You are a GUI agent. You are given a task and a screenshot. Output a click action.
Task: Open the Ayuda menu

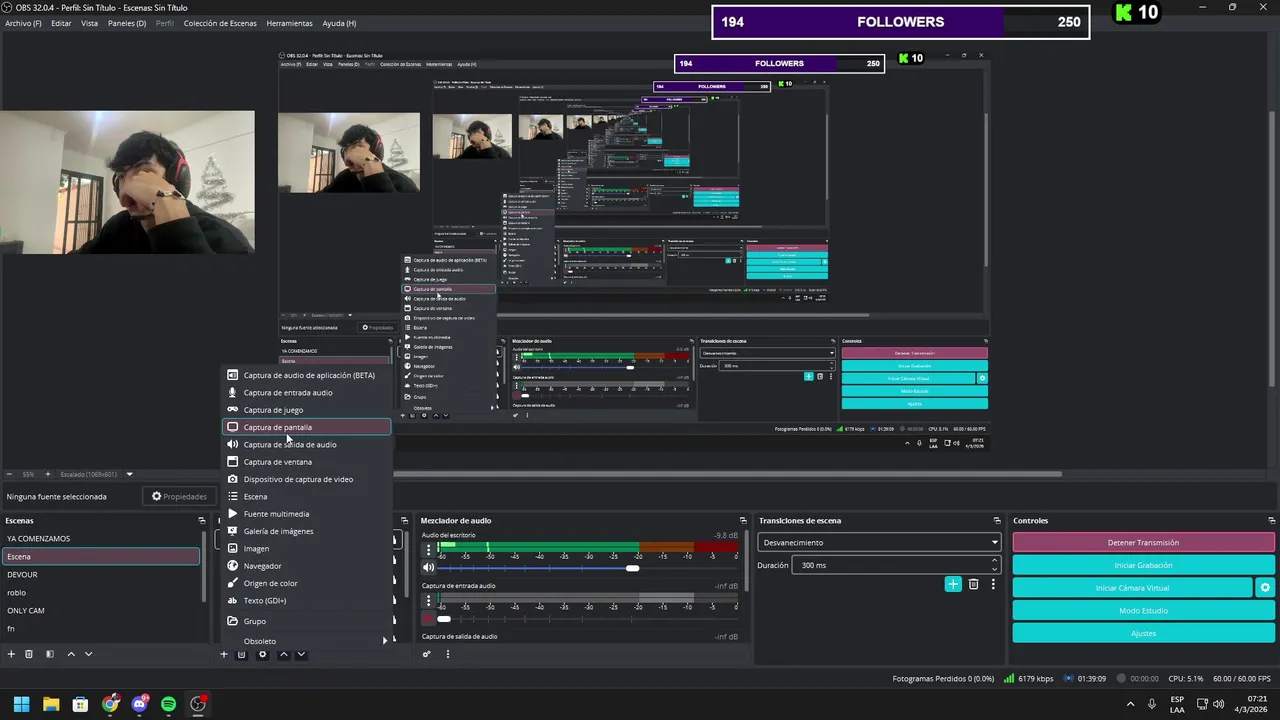click(339, 23)
